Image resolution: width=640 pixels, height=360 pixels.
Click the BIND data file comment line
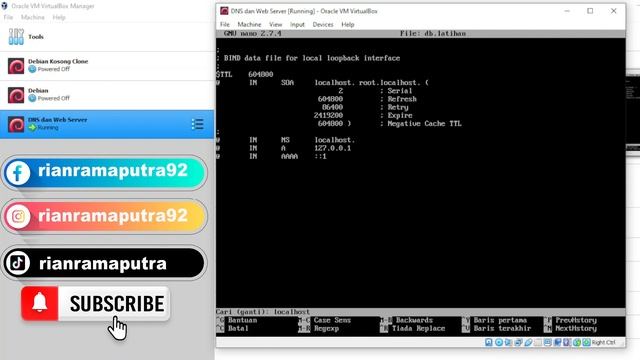tap(308, 58)
